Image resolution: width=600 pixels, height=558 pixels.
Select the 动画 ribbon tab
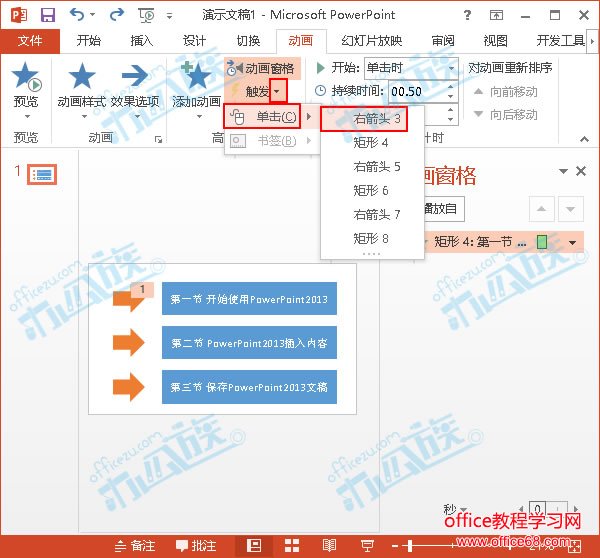[x=301, y=41]
